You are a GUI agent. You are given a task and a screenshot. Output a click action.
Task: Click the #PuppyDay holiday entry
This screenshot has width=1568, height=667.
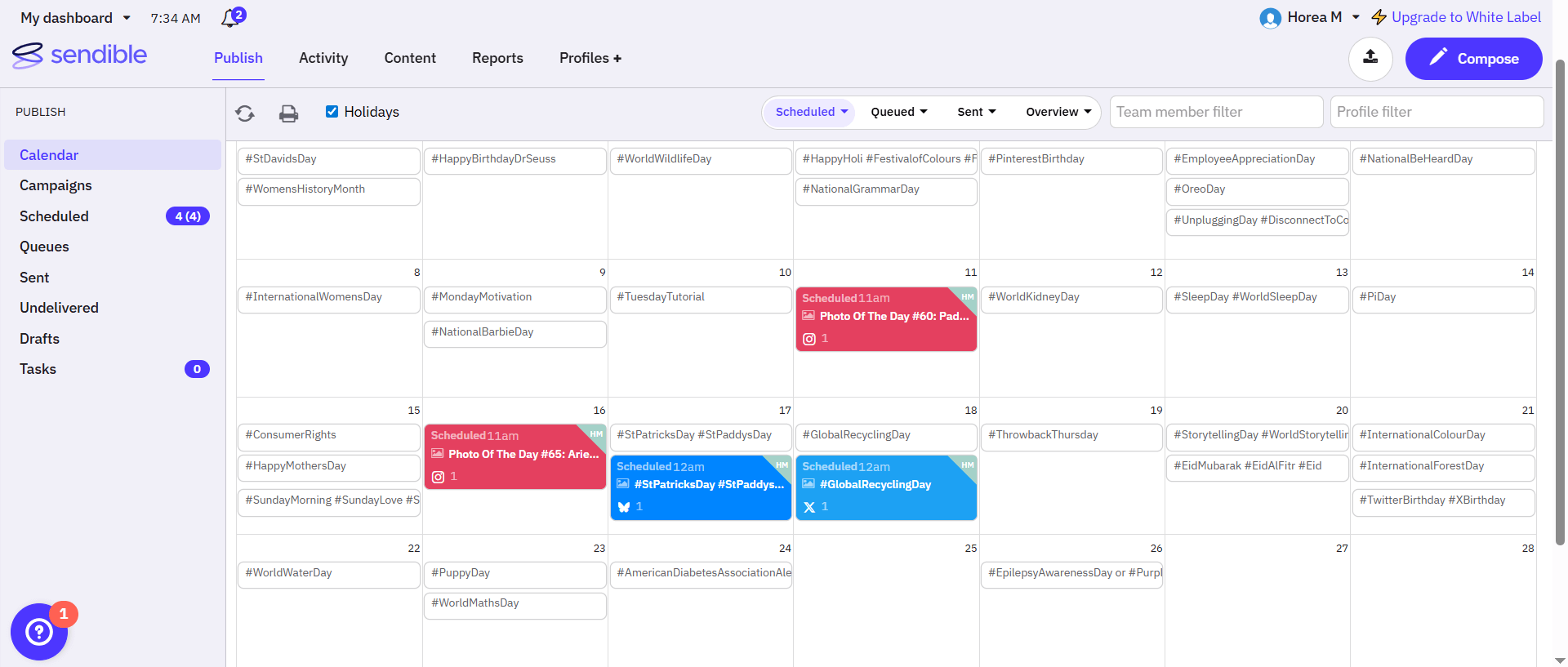(x=515, y=574)
